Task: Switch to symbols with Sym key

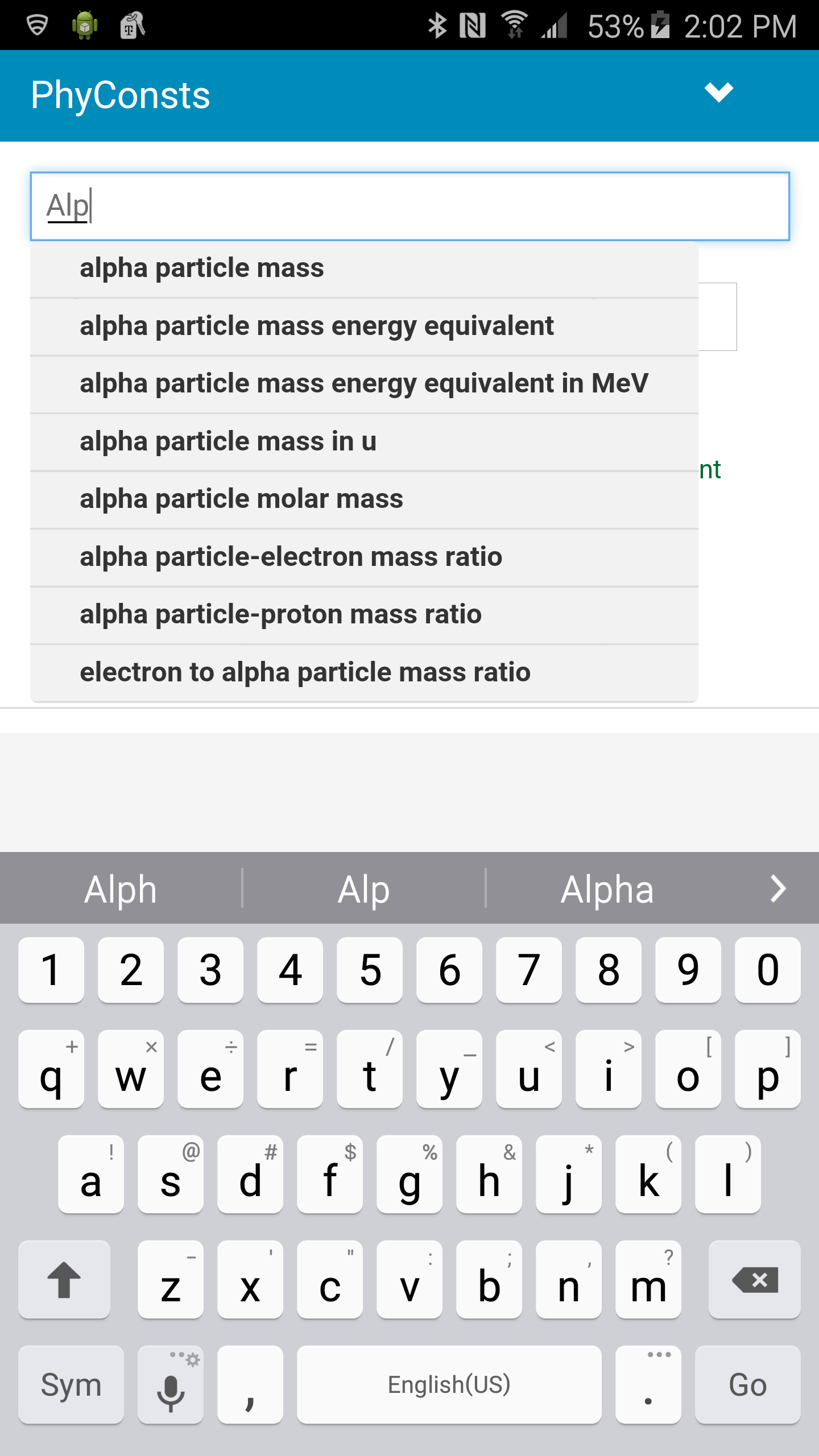Action: pos(71,1385)
